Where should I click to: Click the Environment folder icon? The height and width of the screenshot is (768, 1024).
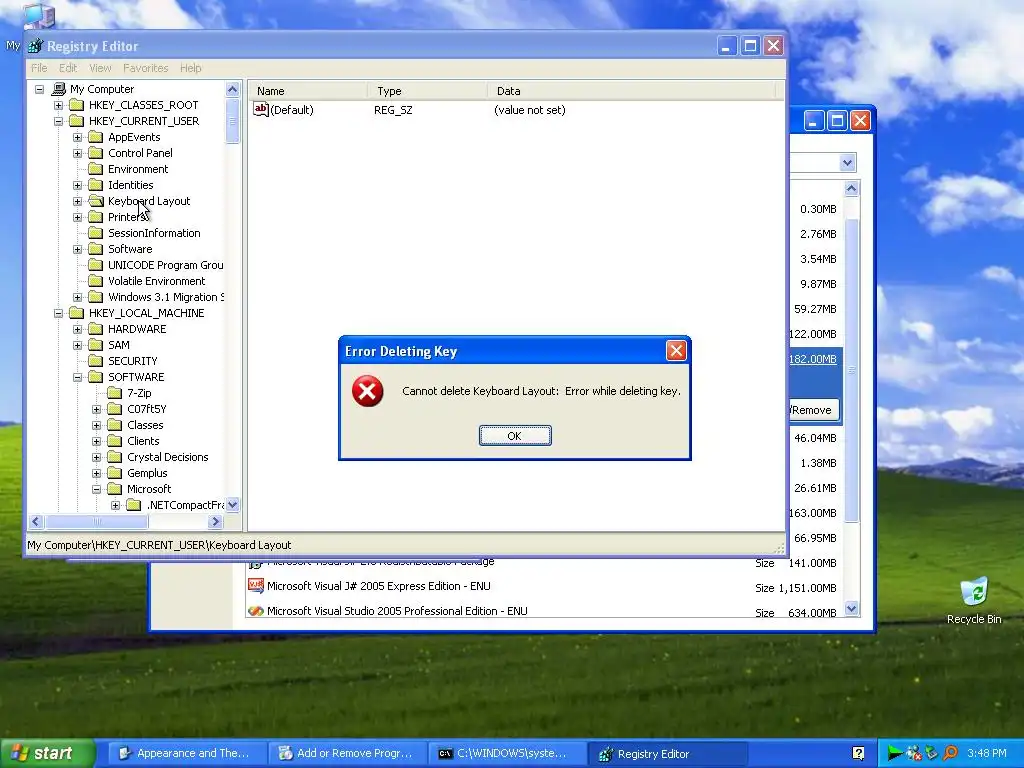click(95, 169)
